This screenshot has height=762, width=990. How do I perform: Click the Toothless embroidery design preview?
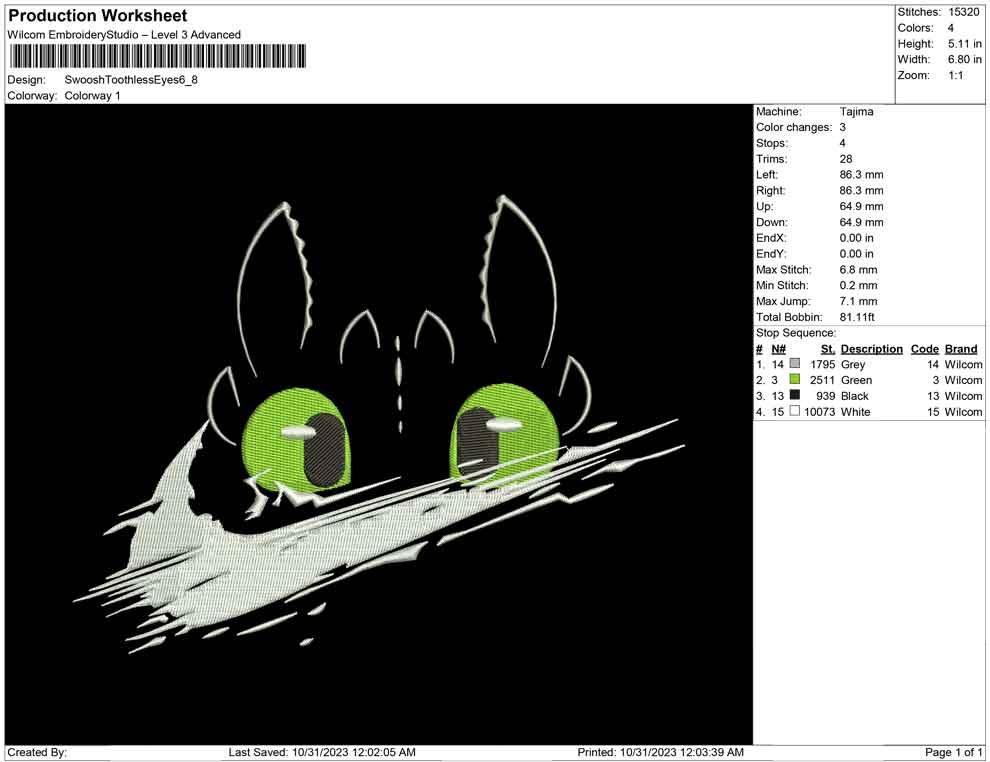pos(379,424)
